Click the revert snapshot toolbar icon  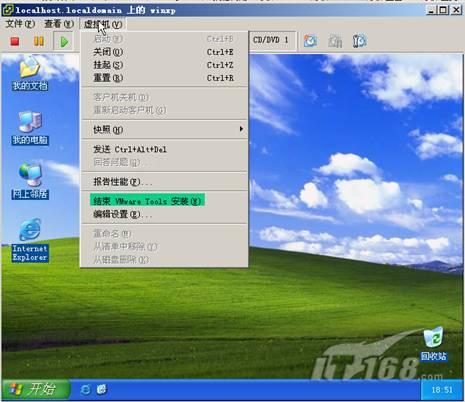[x=335, y=41]
